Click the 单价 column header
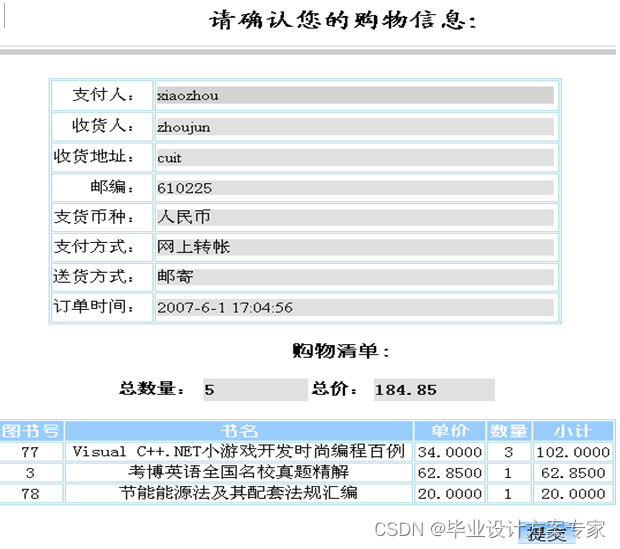 (450, 431)
